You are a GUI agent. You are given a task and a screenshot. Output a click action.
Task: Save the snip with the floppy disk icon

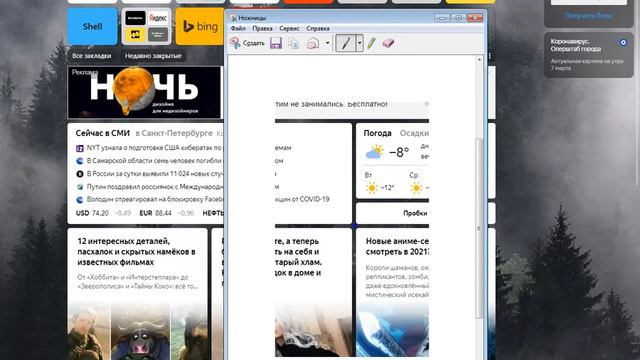pos(276,43)
